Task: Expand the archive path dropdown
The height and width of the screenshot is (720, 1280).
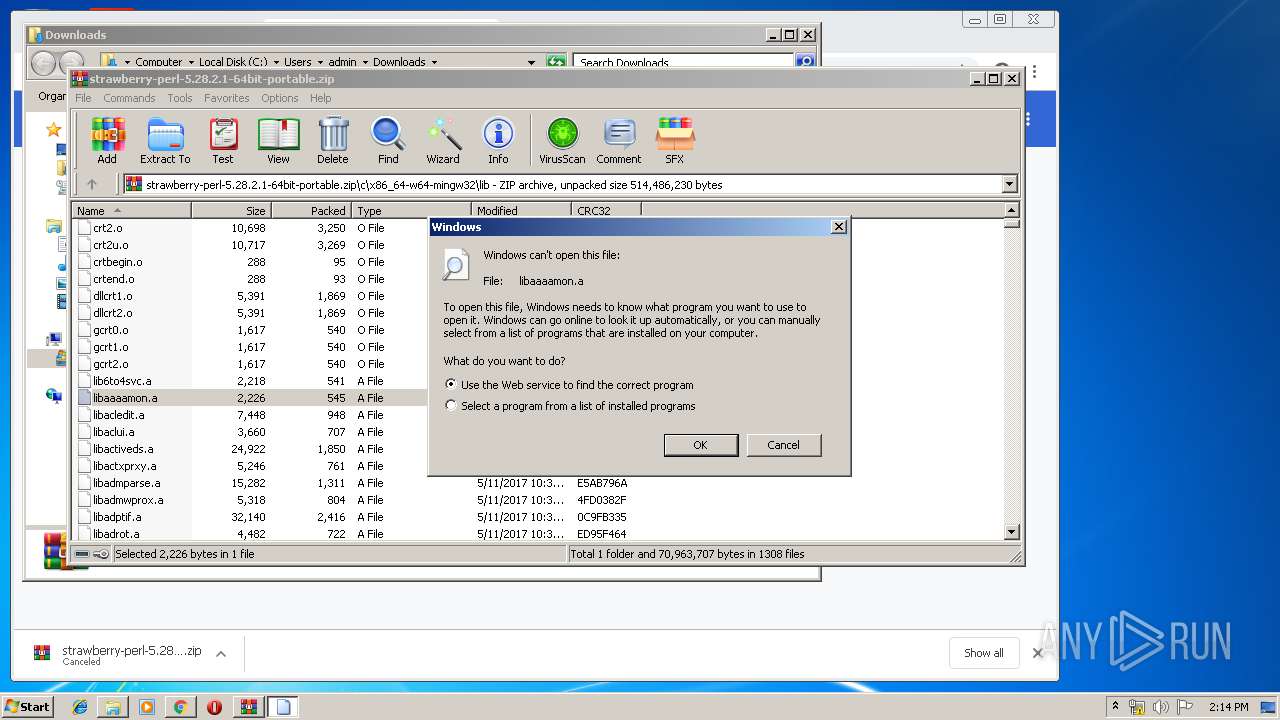Action: (x=1009, y=184)
